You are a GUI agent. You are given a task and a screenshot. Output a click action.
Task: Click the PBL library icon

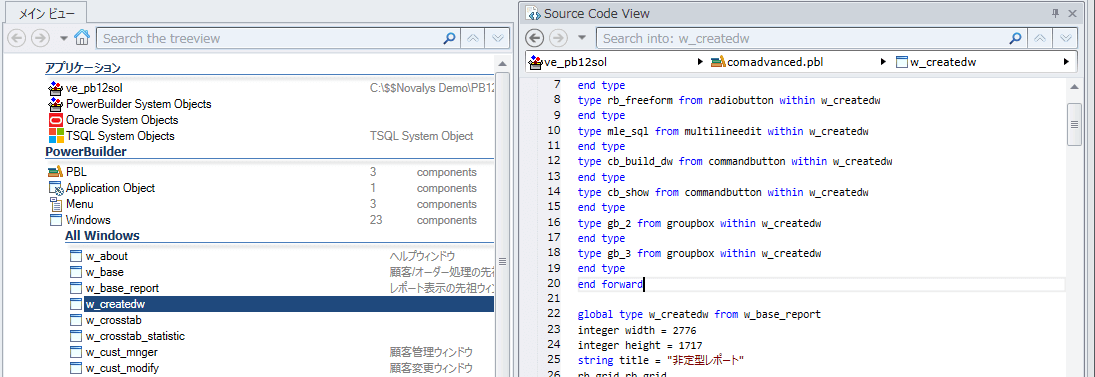pyautogui.click(x=55, y=172)
